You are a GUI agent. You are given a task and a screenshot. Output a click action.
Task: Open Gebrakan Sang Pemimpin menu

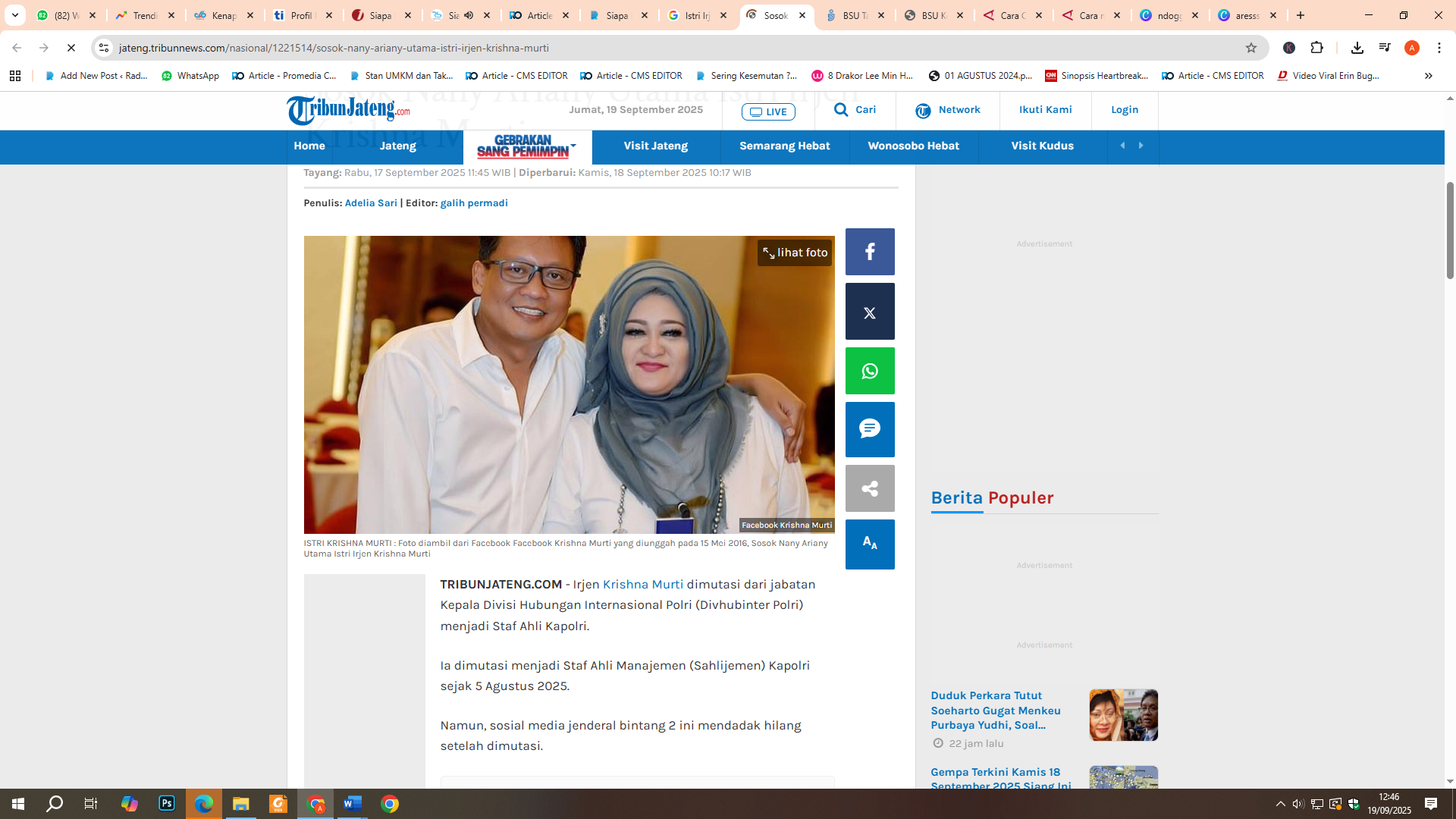(x=527, y=146)
